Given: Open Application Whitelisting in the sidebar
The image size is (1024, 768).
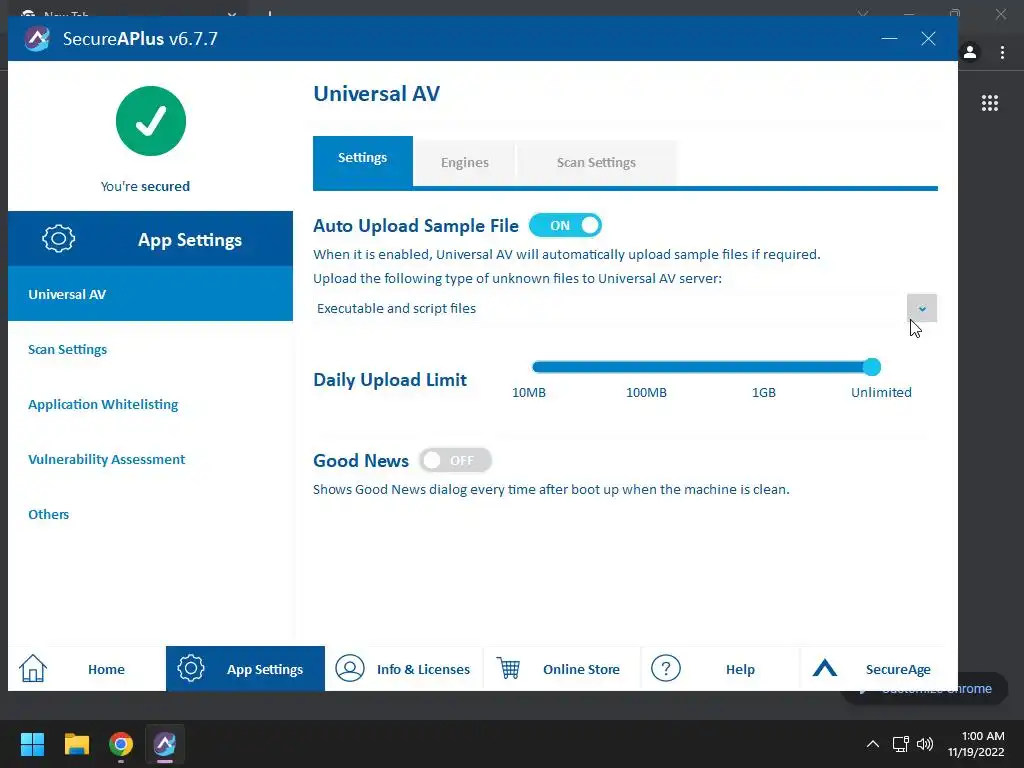Looking at the screenshot, I should coord(103,404).
